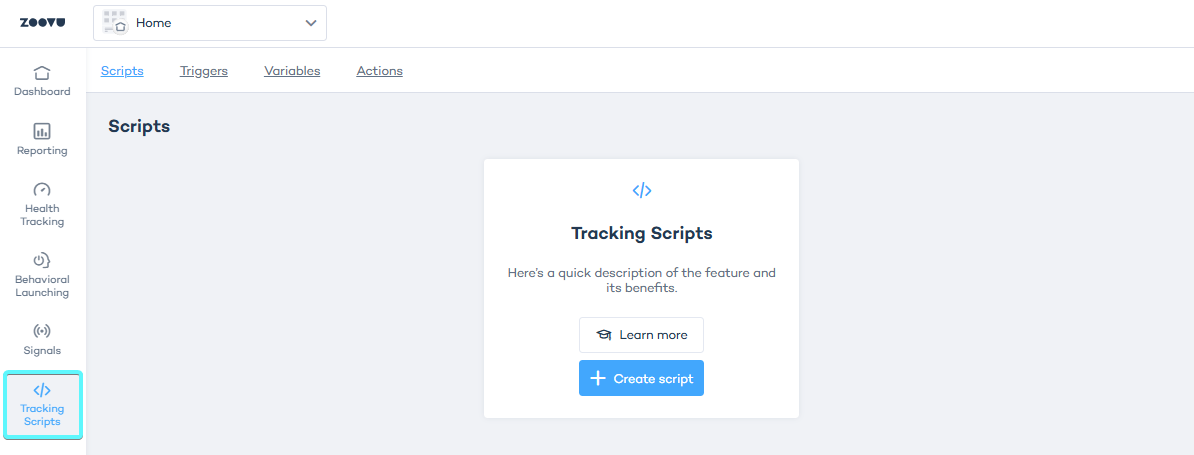Click the Home project thumbnail icon
This screenshot has width=1194, height=455.
pos(115,23)
